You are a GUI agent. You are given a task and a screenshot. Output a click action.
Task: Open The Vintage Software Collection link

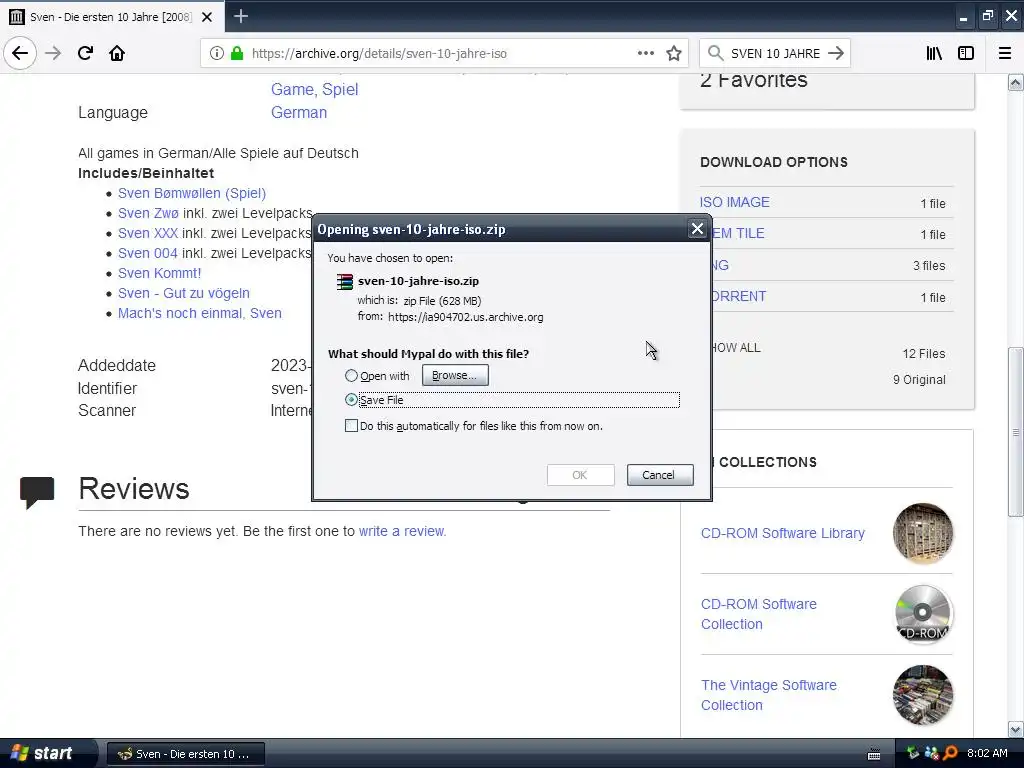(769, 695)
